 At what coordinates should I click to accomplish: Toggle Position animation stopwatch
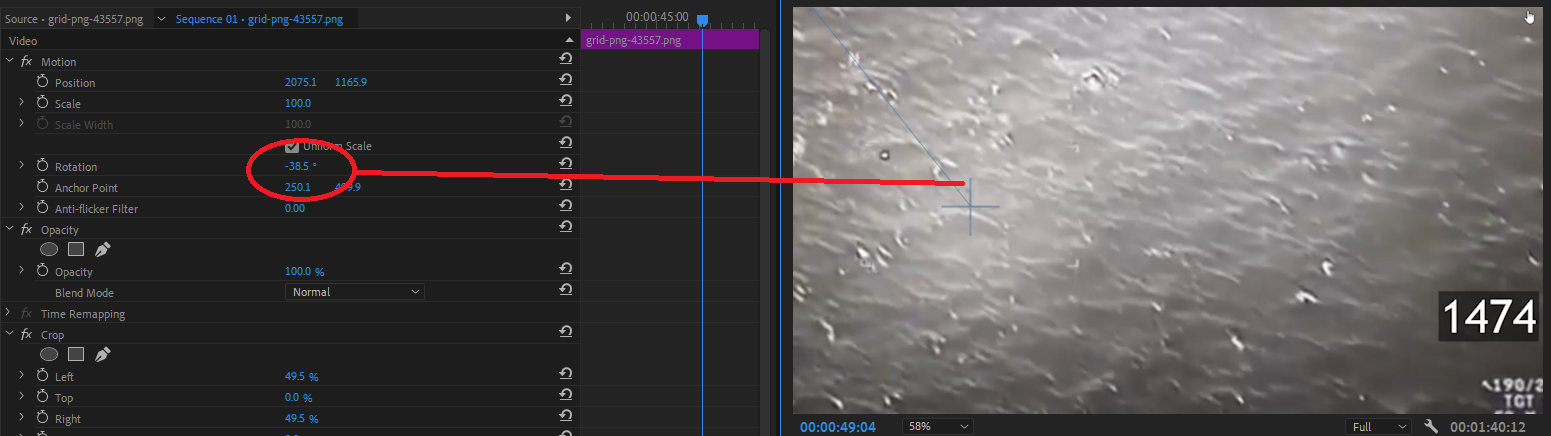tap(42, 82)
